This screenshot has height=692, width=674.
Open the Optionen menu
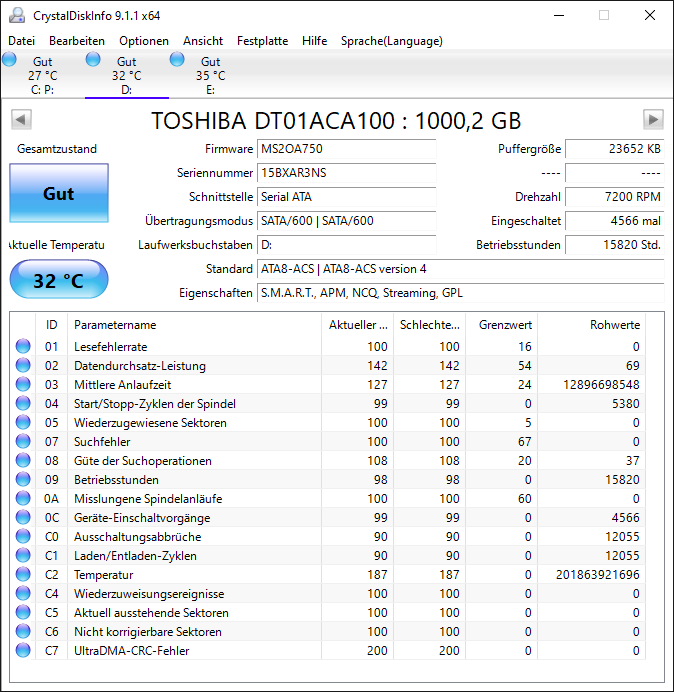point(144,41)
